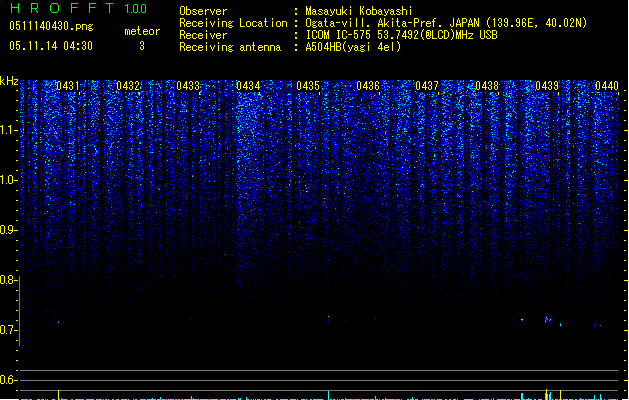
Task: Click time marker 0437
Action: click(427, 86)
